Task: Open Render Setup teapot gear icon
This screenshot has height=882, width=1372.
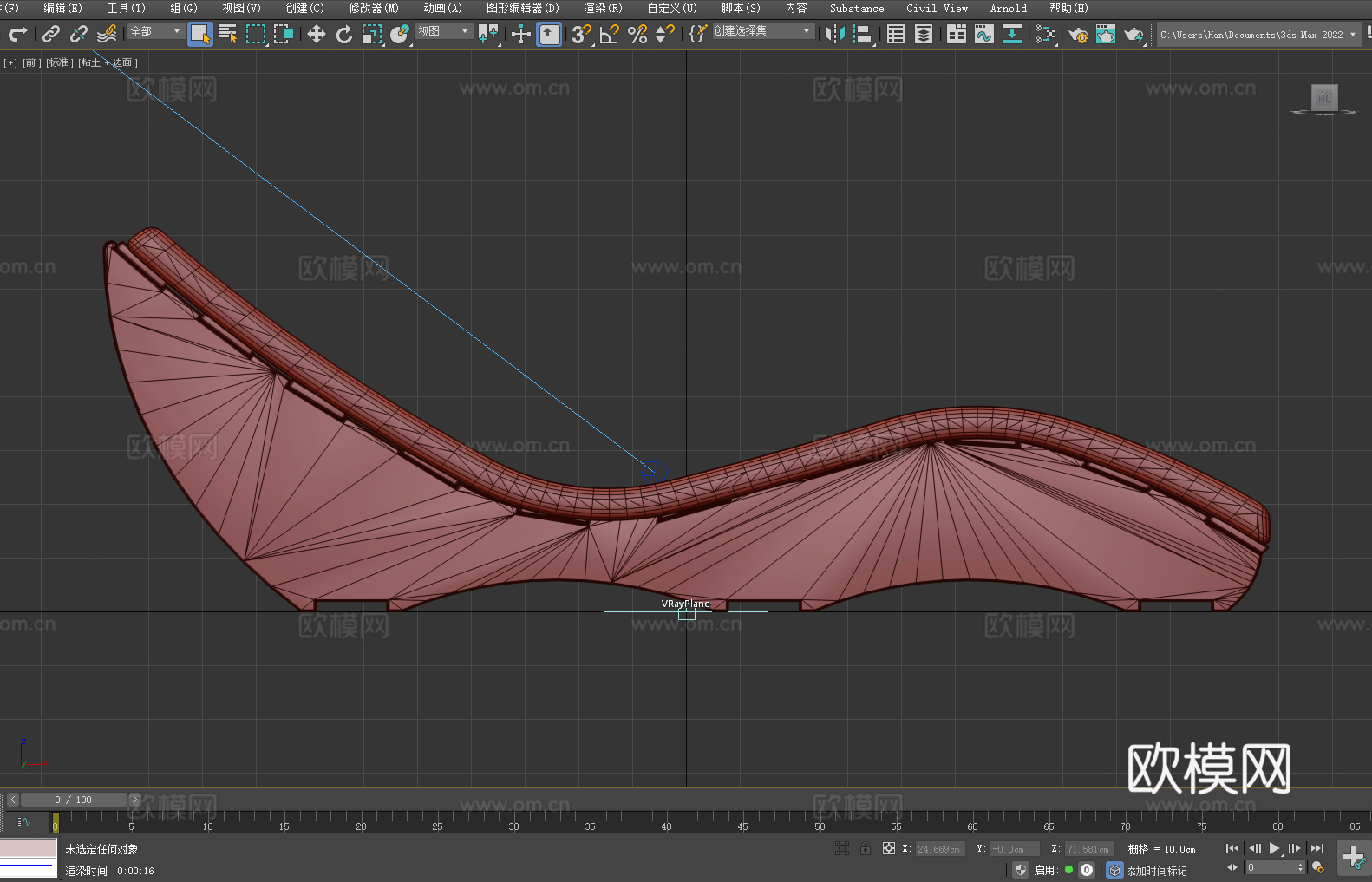Action: click(x=1078, y=34)
